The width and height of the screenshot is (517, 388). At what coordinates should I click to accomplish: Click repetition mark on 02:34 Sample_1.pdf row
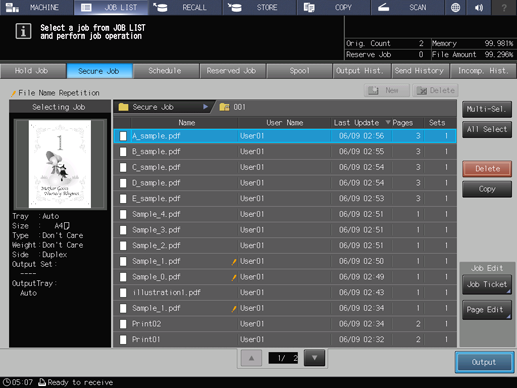[234, 309]
